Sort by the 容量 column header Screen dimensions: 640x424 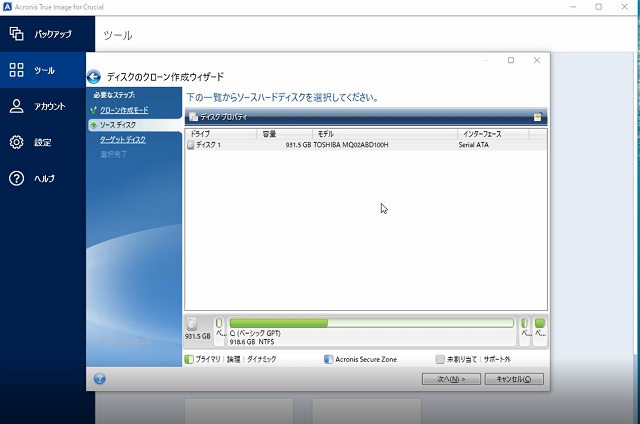[284, 134]
